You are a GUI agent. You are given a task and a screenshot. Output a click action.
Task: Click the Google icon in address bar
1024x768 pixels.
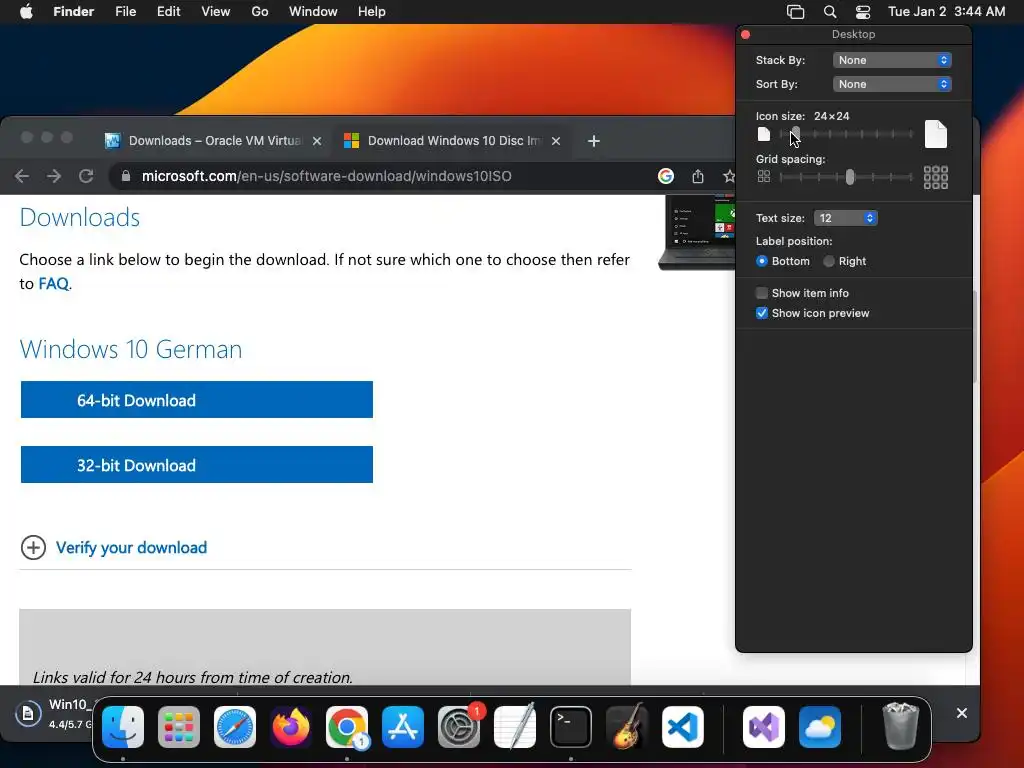[665, 176]
